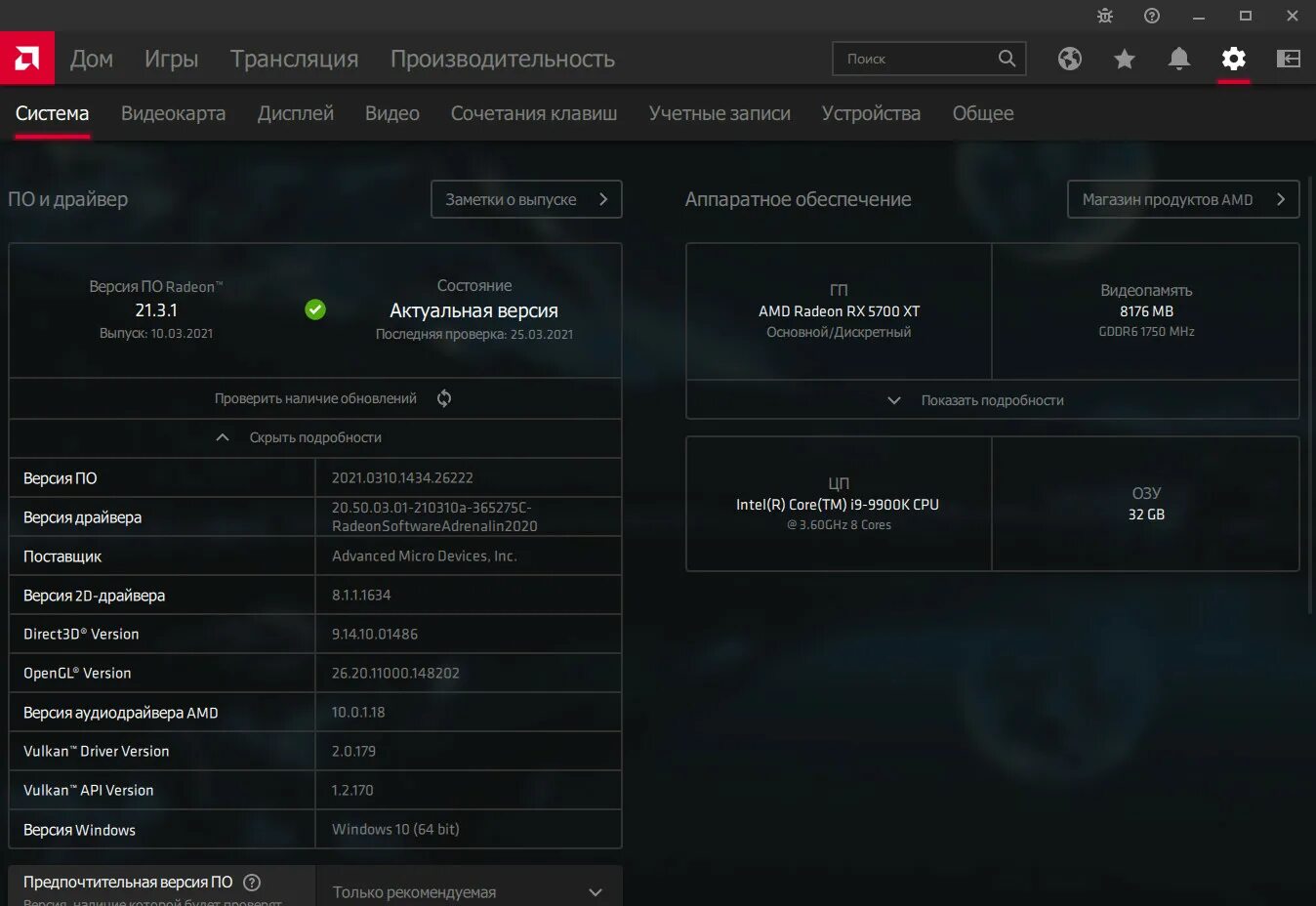Click the Direct3D value 9.14.10.01486

click(375, 634)
